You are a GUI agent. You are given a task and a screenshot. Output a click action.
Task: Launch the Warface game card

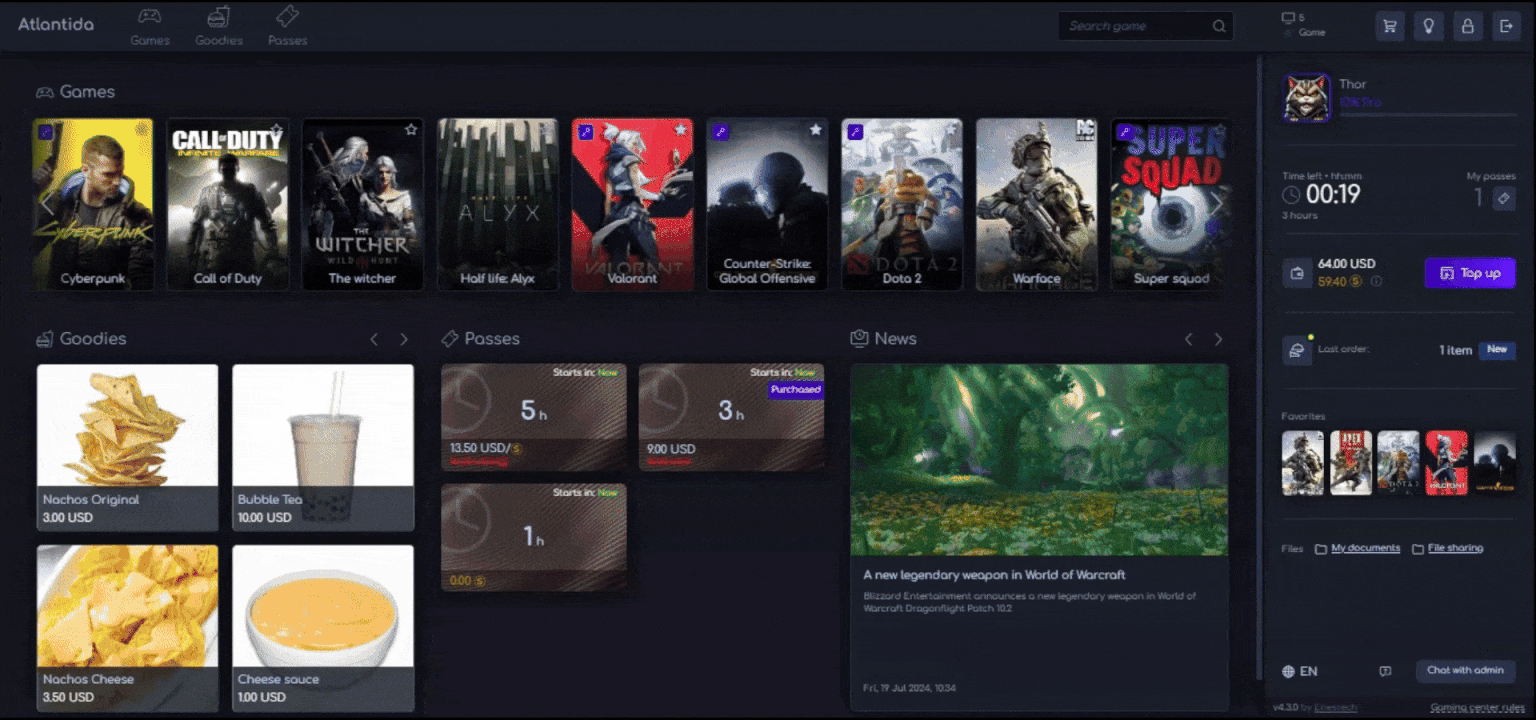click(1037, 205)
